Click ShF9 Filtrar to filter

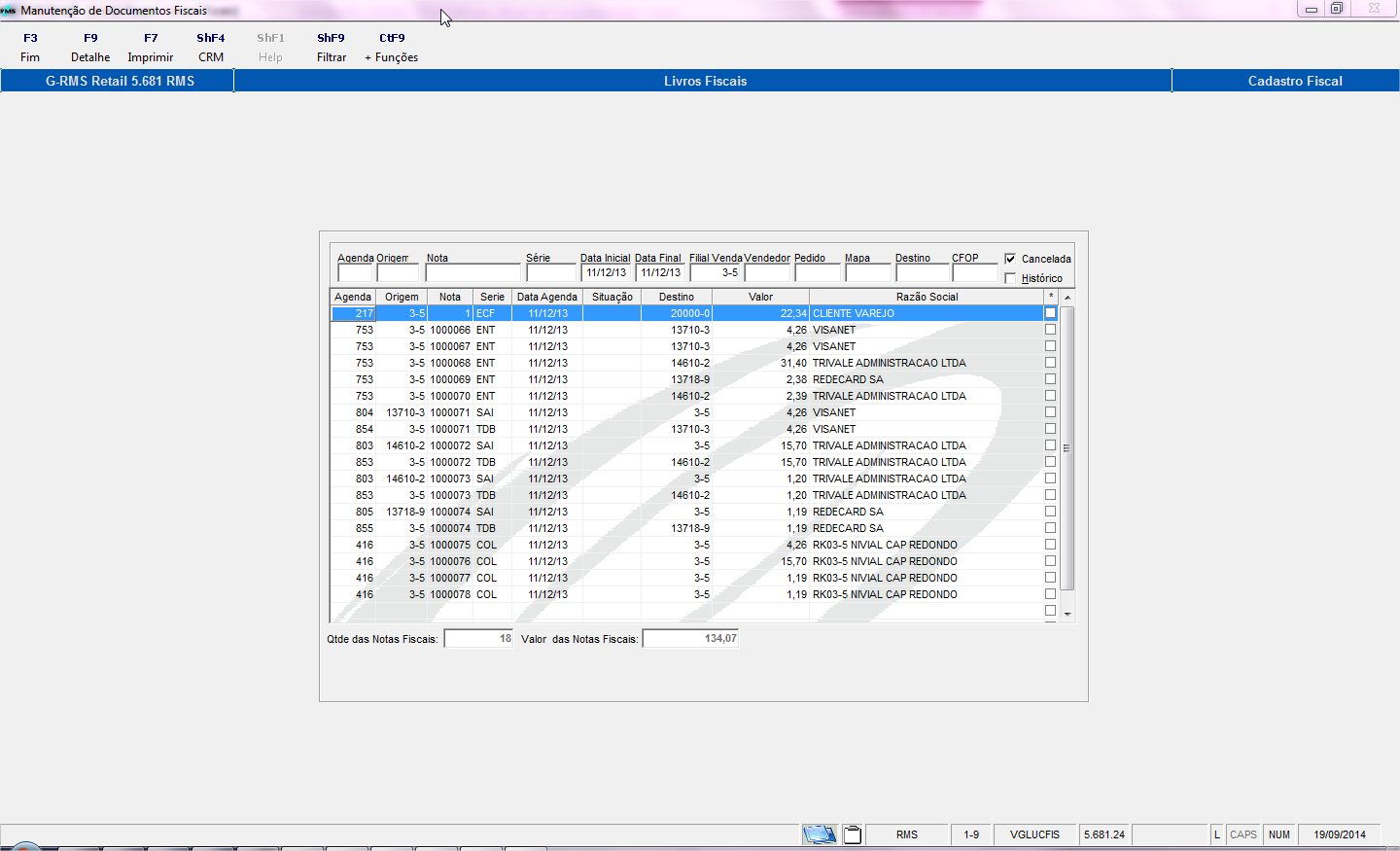[x=332, y=48]
